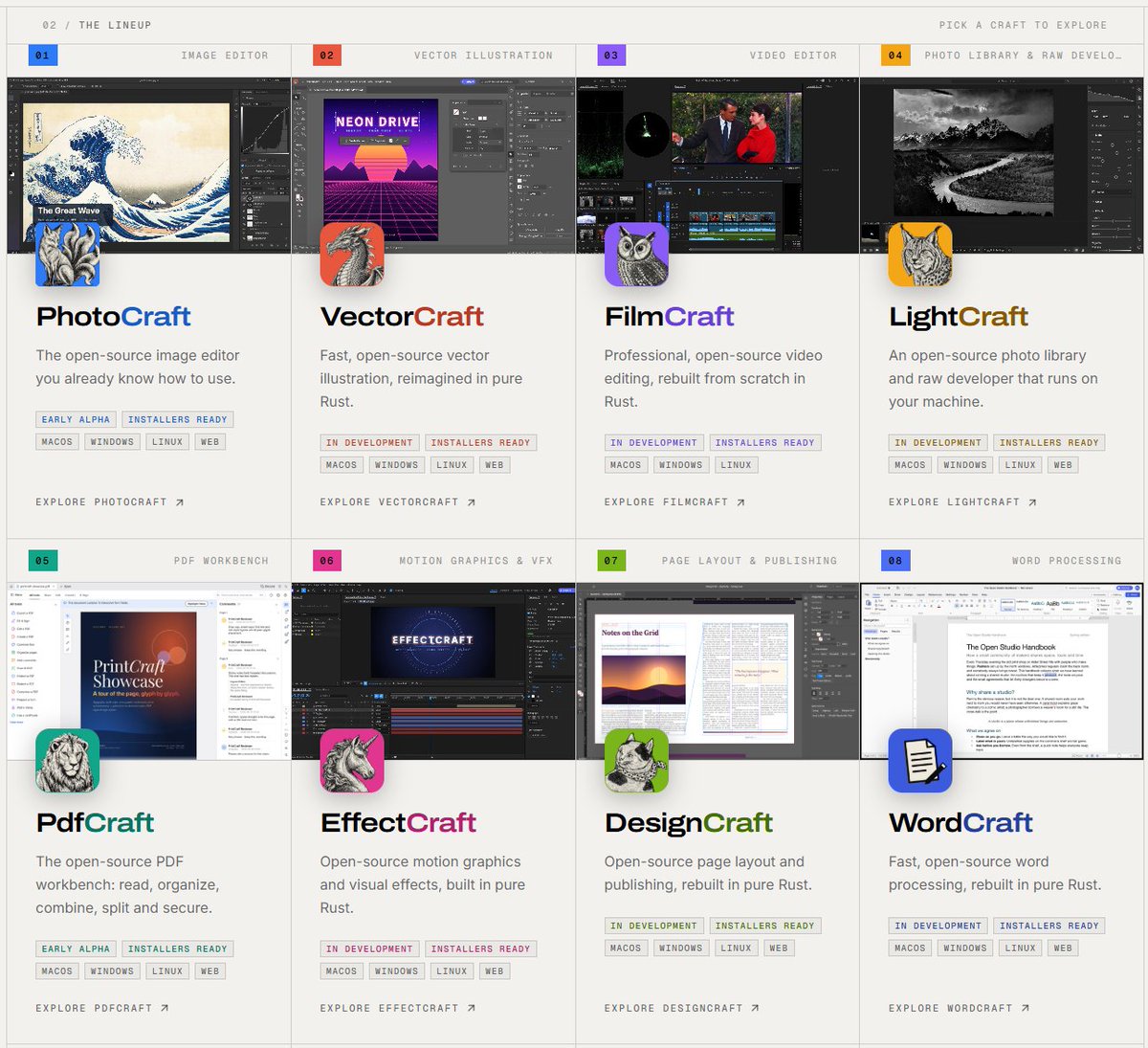The image size is (1148, 1048).
Task: Click the FilmCraft owl app icon
Action: click(x=636, y=255)
